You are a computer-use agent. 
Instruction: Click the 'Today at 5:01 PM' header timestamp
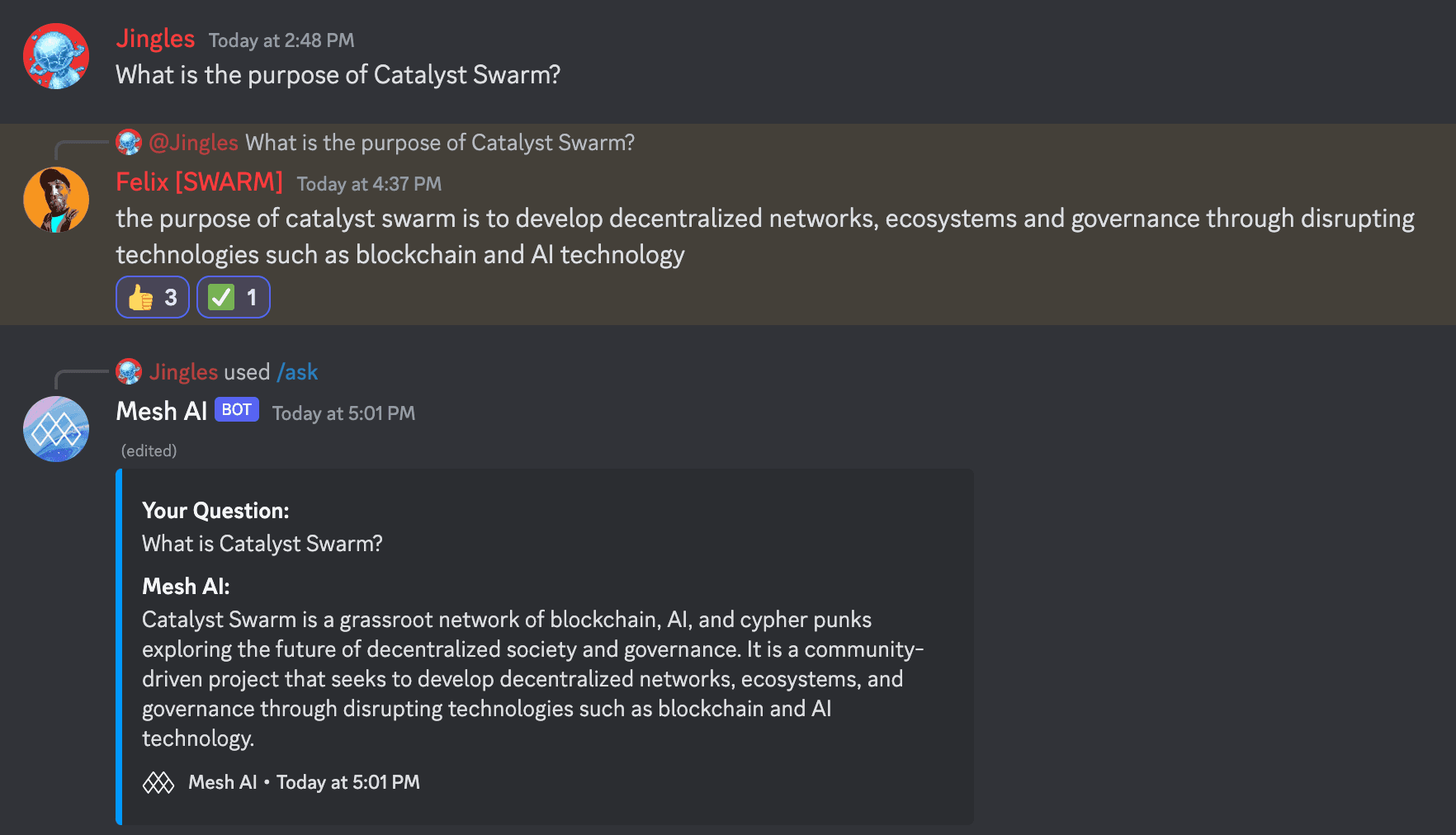343,413
